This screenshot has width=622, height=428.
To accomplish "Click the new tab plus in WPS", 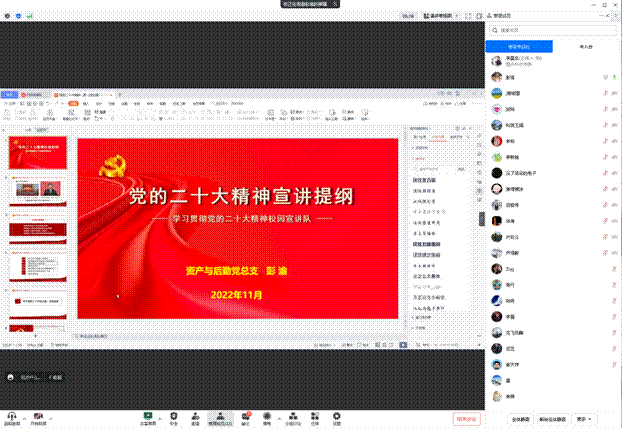I will coord(120,95).
